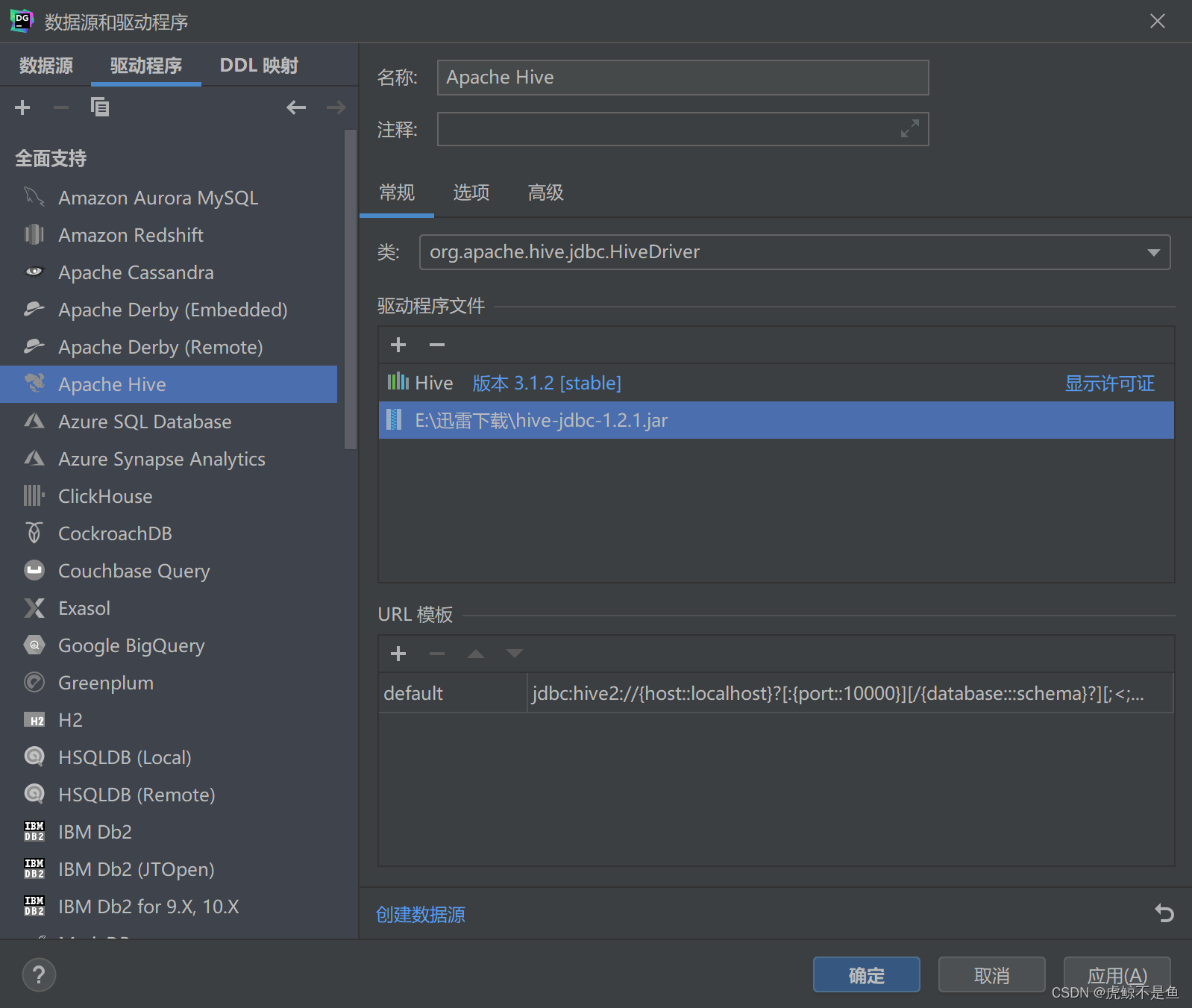Select Apache Hive in driver list

[x=169, y=384]
